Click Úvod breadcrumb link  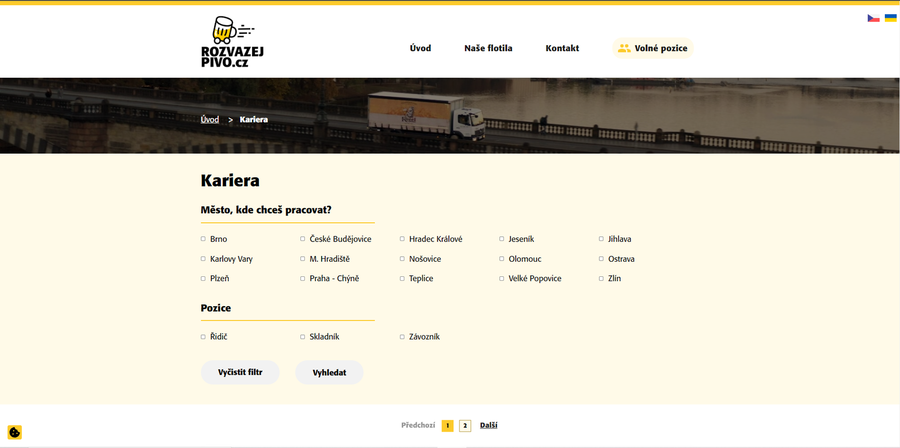click(210, 120)
